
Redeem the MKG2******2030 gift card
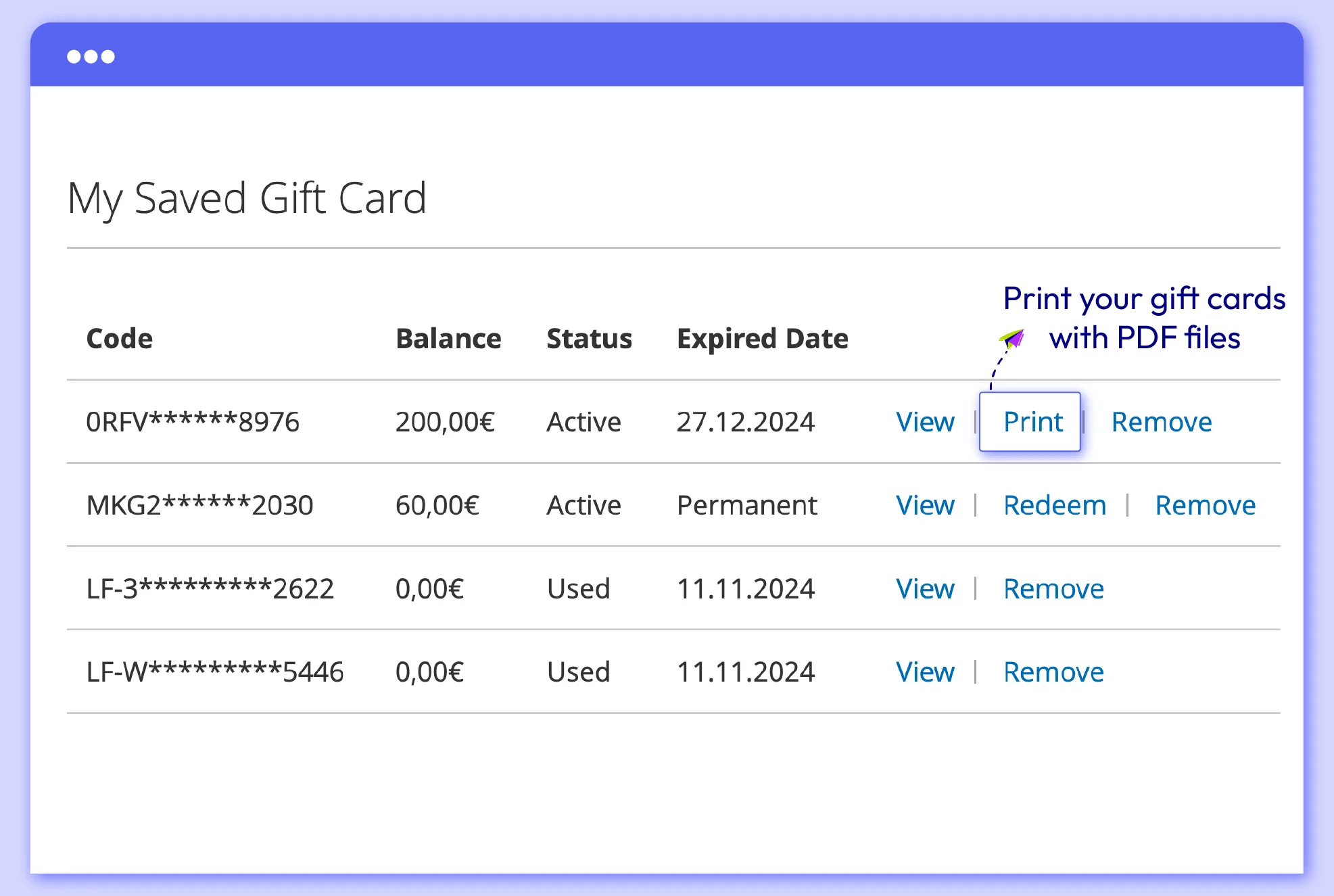point(1055,505)
